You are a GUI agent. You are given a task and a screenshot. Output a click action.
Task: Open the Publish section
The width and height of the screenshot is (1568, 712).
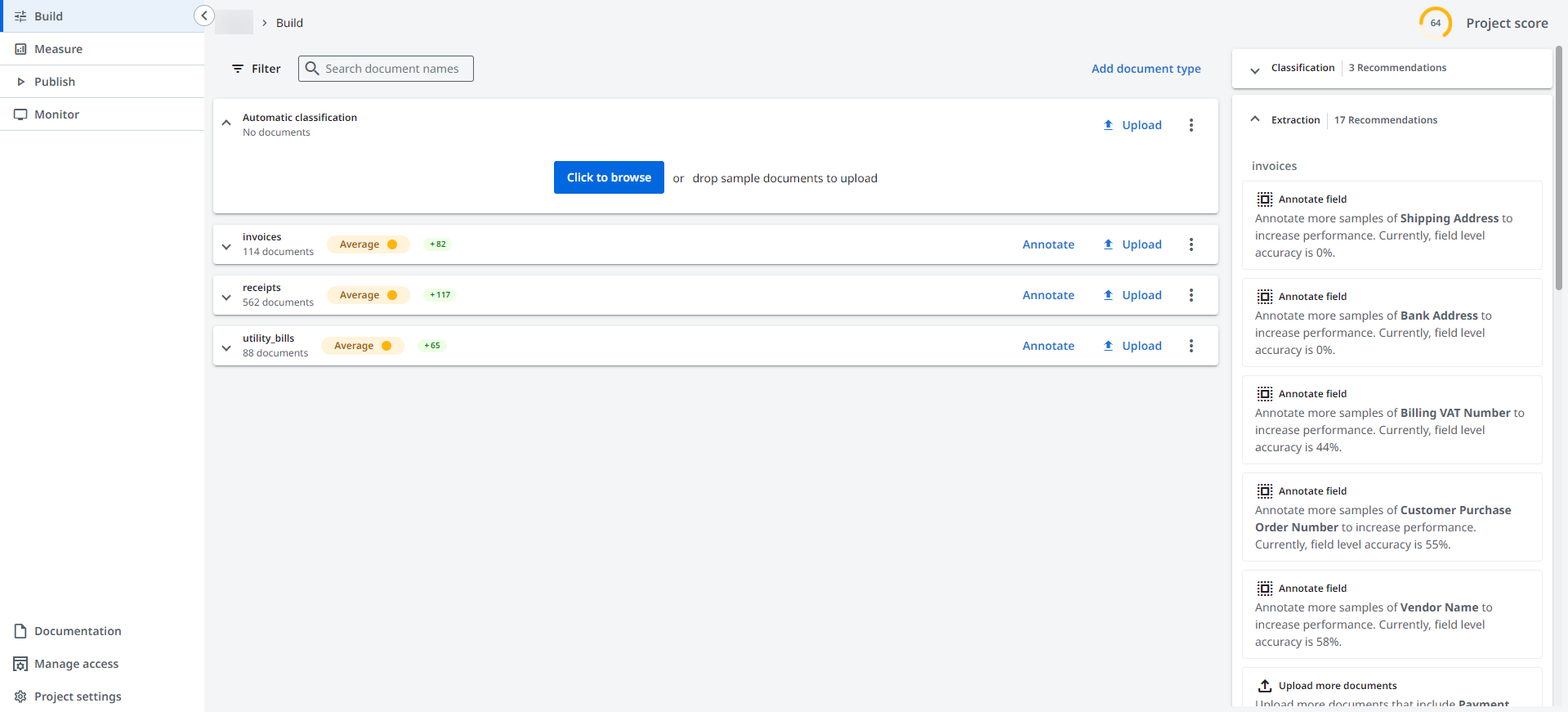point(54,82)
